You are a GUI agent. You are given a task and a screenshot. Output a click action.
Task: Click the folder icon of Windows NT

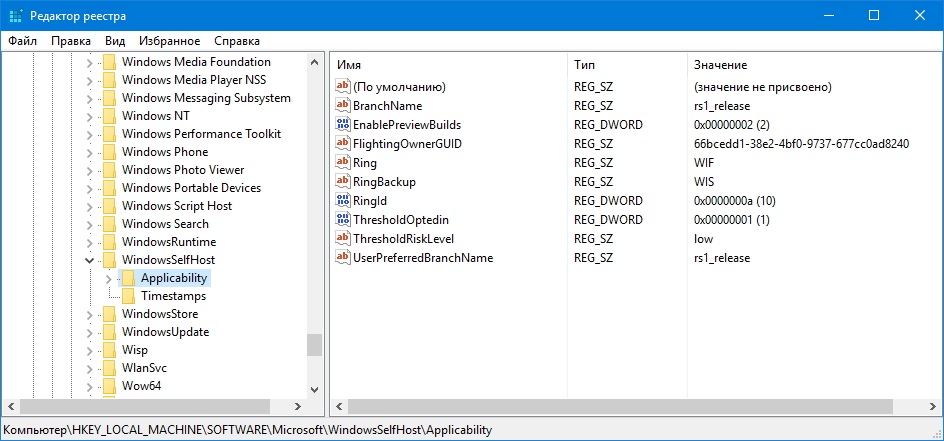point(109,116)
